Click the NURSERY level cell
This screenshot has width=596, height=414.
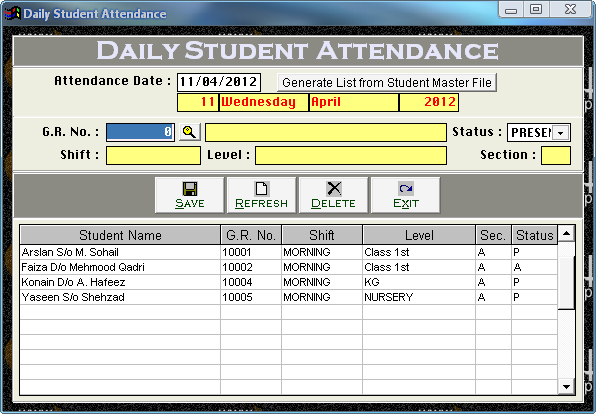point(419,297)
